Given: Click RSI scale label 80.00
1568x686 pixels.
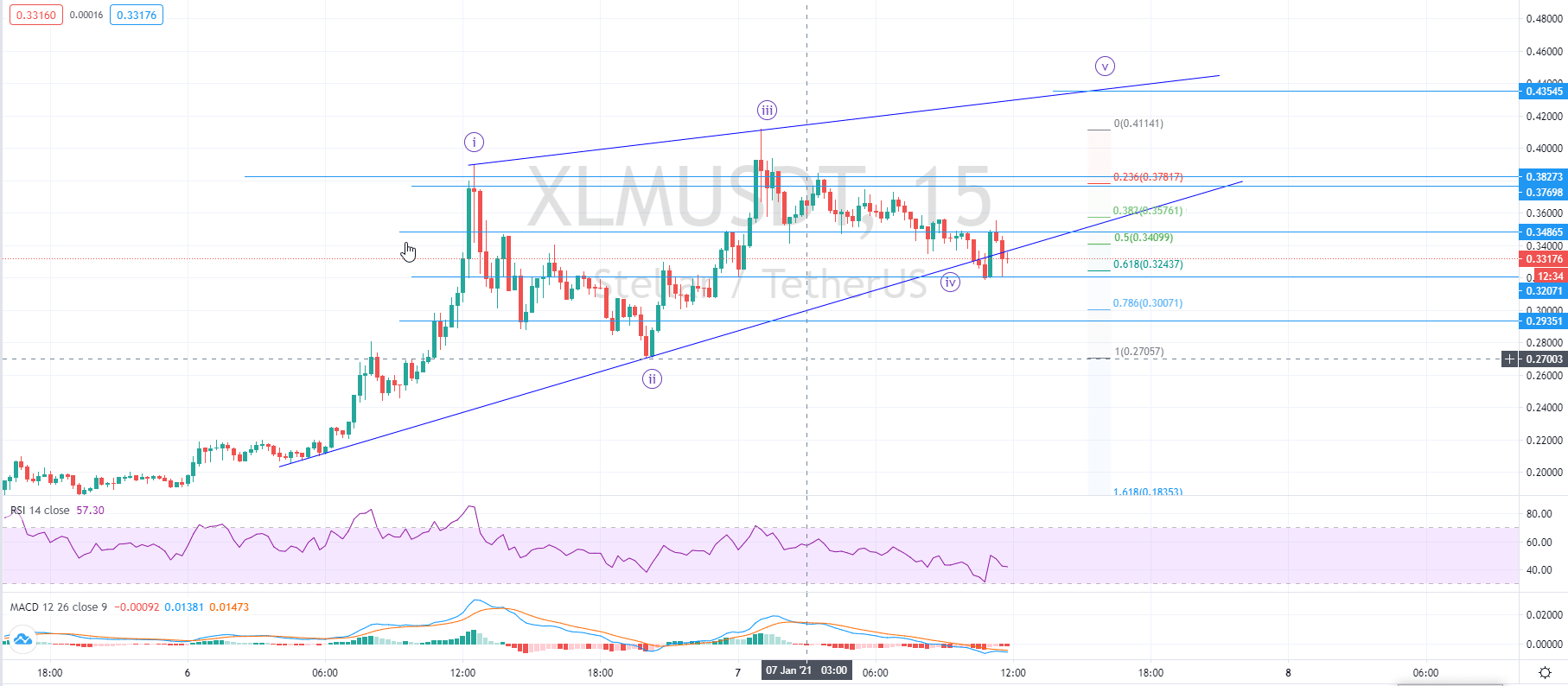Looking at the screenshot, I should click(1539, 513).
